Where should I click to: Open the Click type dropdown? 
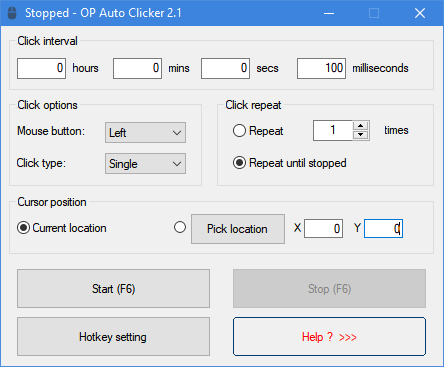click(x=145, y=163)
